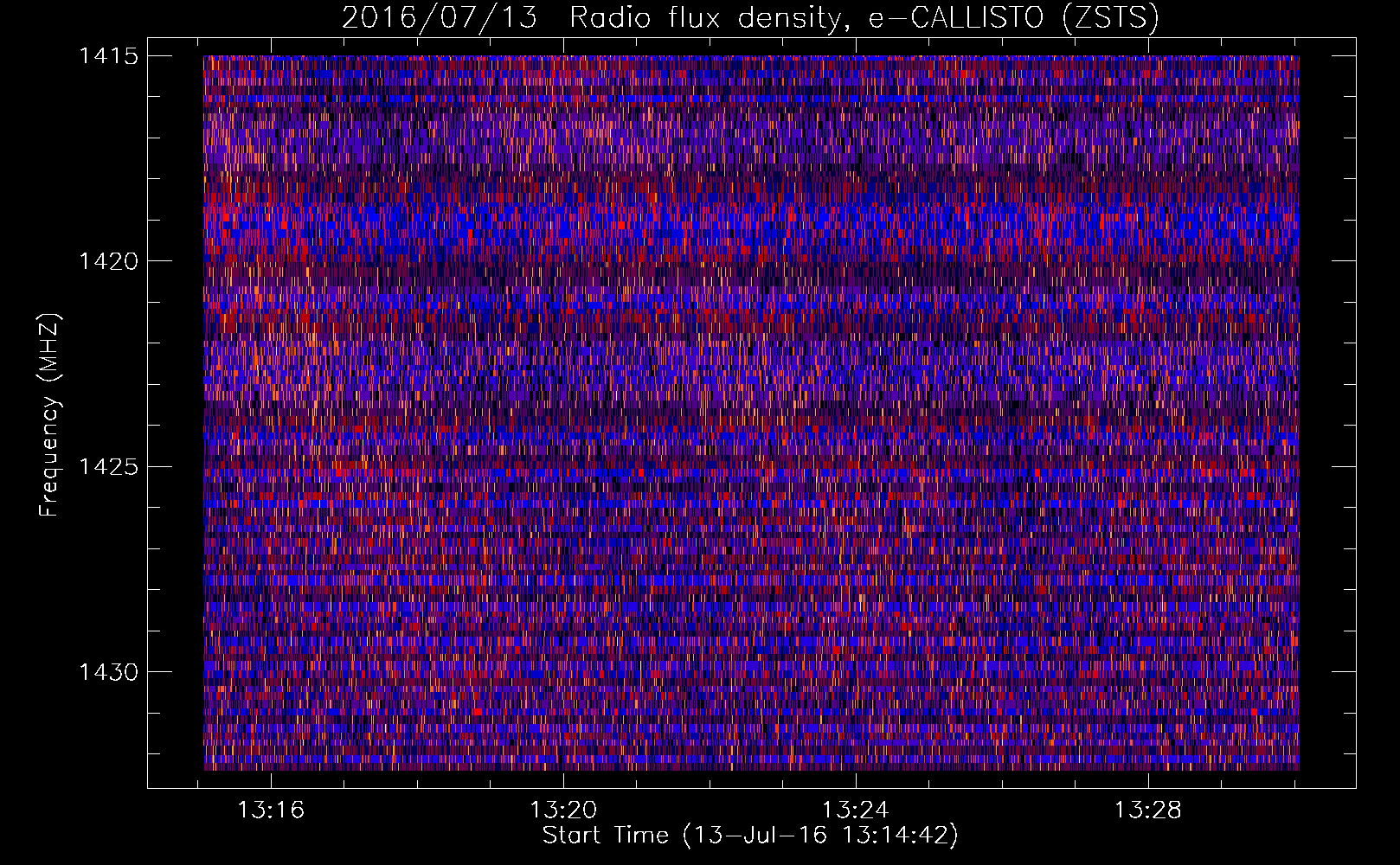1400x865 pixels.
Task: Click the plot title '2016/07/13 Radio flux density, e-CALLISTO (ZSTS)'
Action: tap(750, 18)
